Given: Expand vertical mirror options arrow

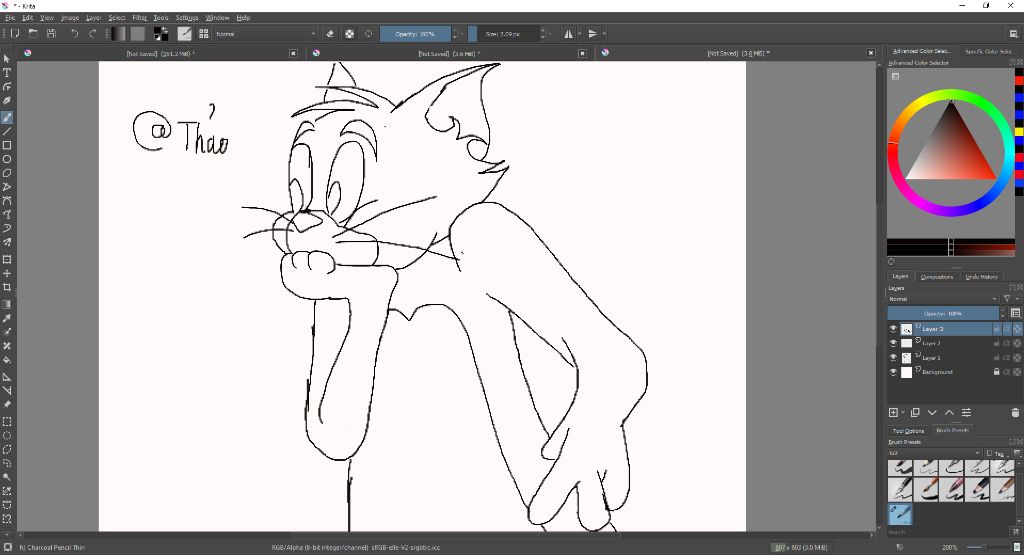Looking at the screenshot, I should (604, 33).
